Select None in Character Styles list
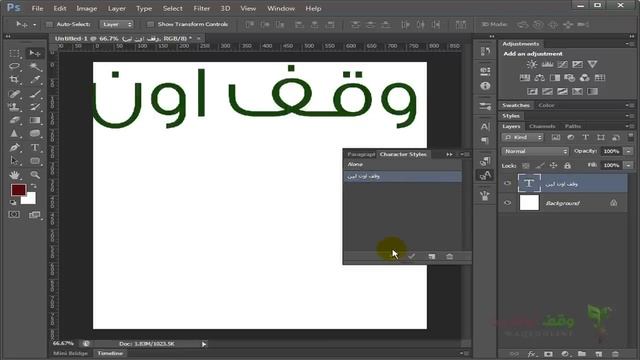The image size is (640, 360). pos(403,164)
